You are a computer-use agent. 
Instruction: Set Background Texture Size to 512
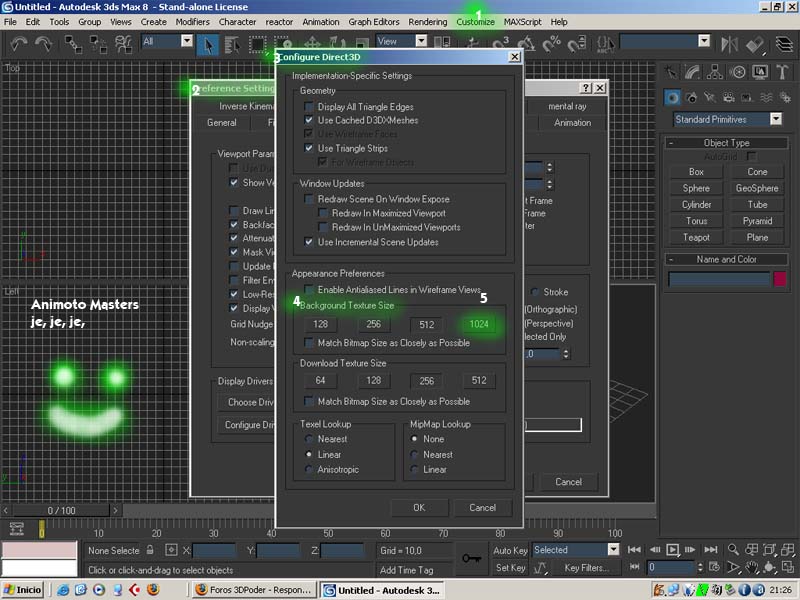click(427, 324)
